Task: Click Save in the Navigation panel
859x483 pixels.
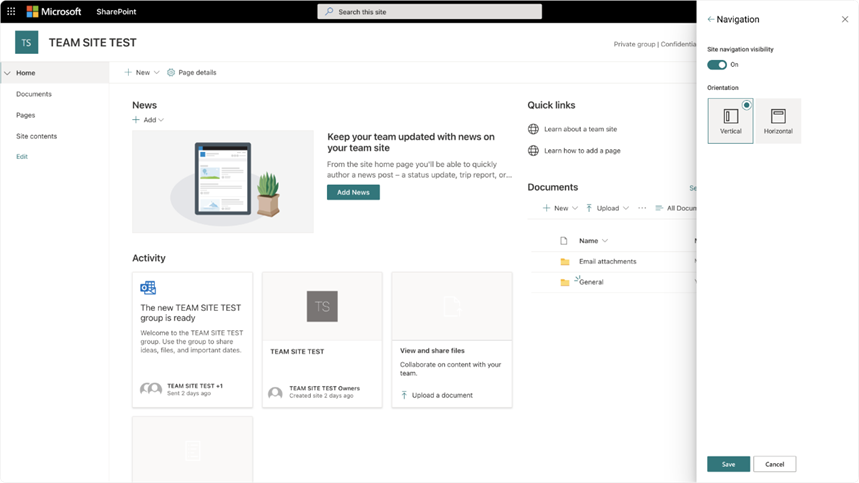Action: point(728,464)
